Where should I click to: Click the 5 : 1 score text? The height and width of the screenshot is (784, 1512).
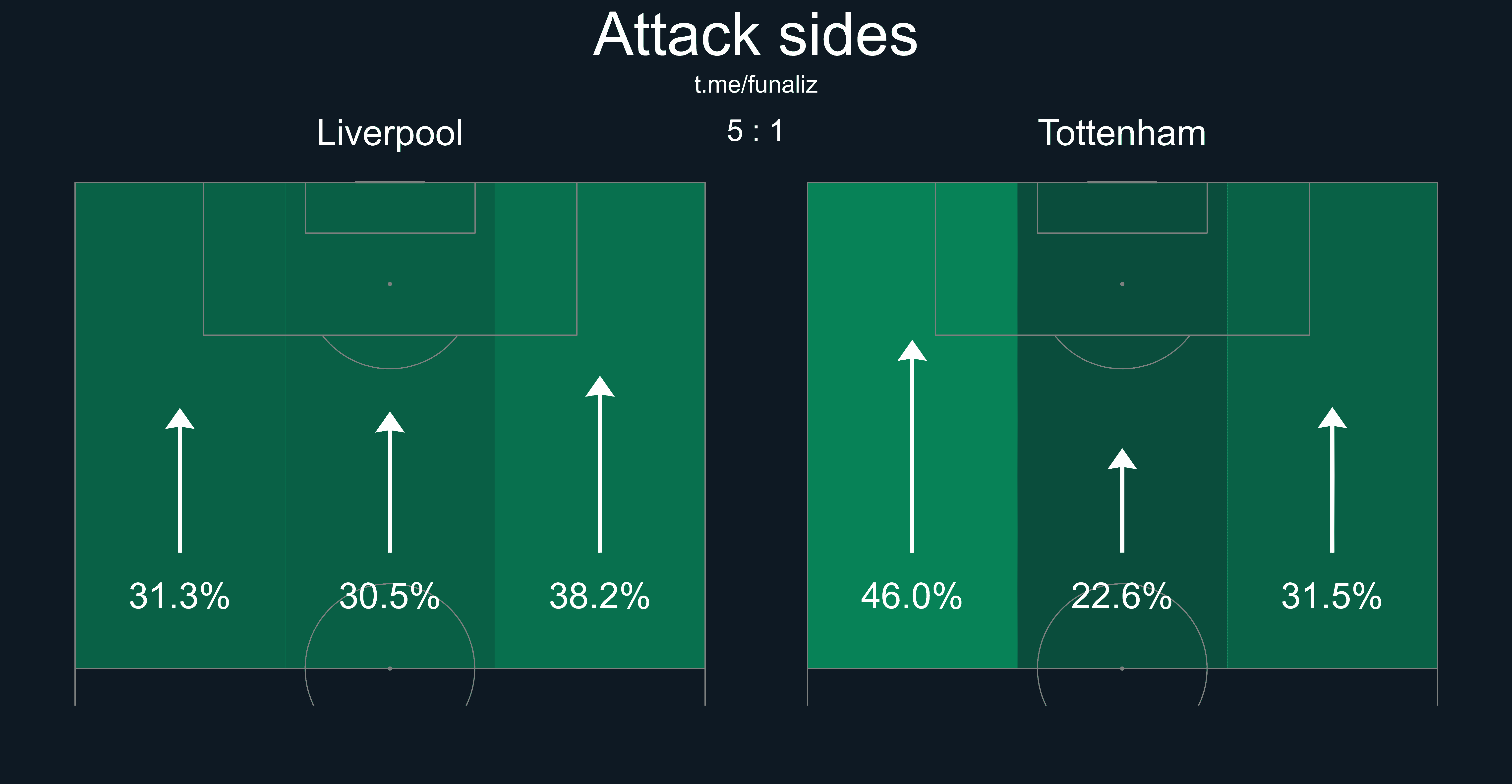coord(755,131)
